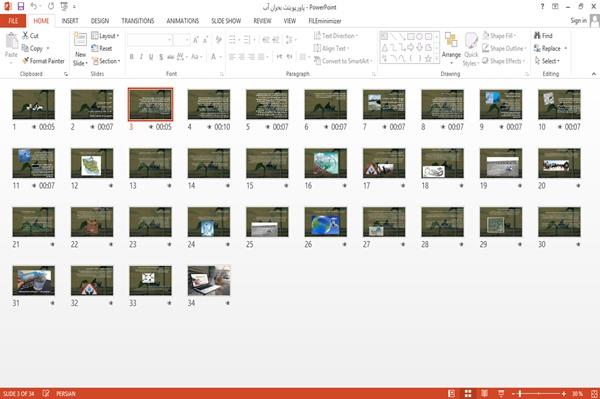Open PowerPoint Help question mark
The image size is (600, 399).
point(542,7)
